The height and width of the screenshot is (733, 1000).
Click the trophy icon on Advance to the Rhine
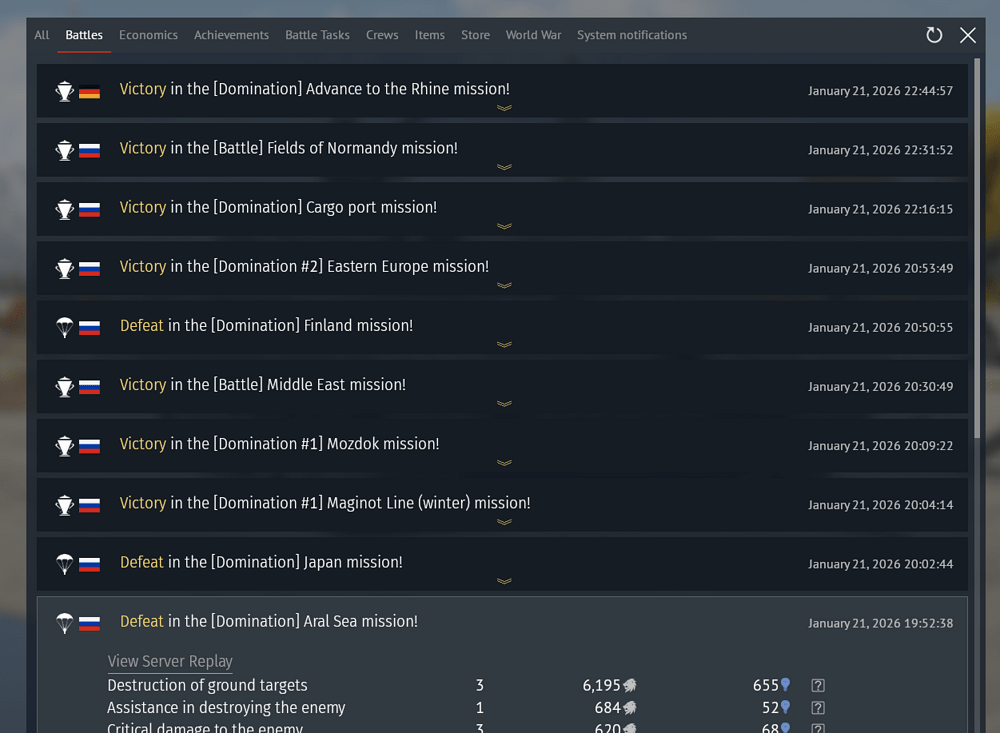point(65,91)
